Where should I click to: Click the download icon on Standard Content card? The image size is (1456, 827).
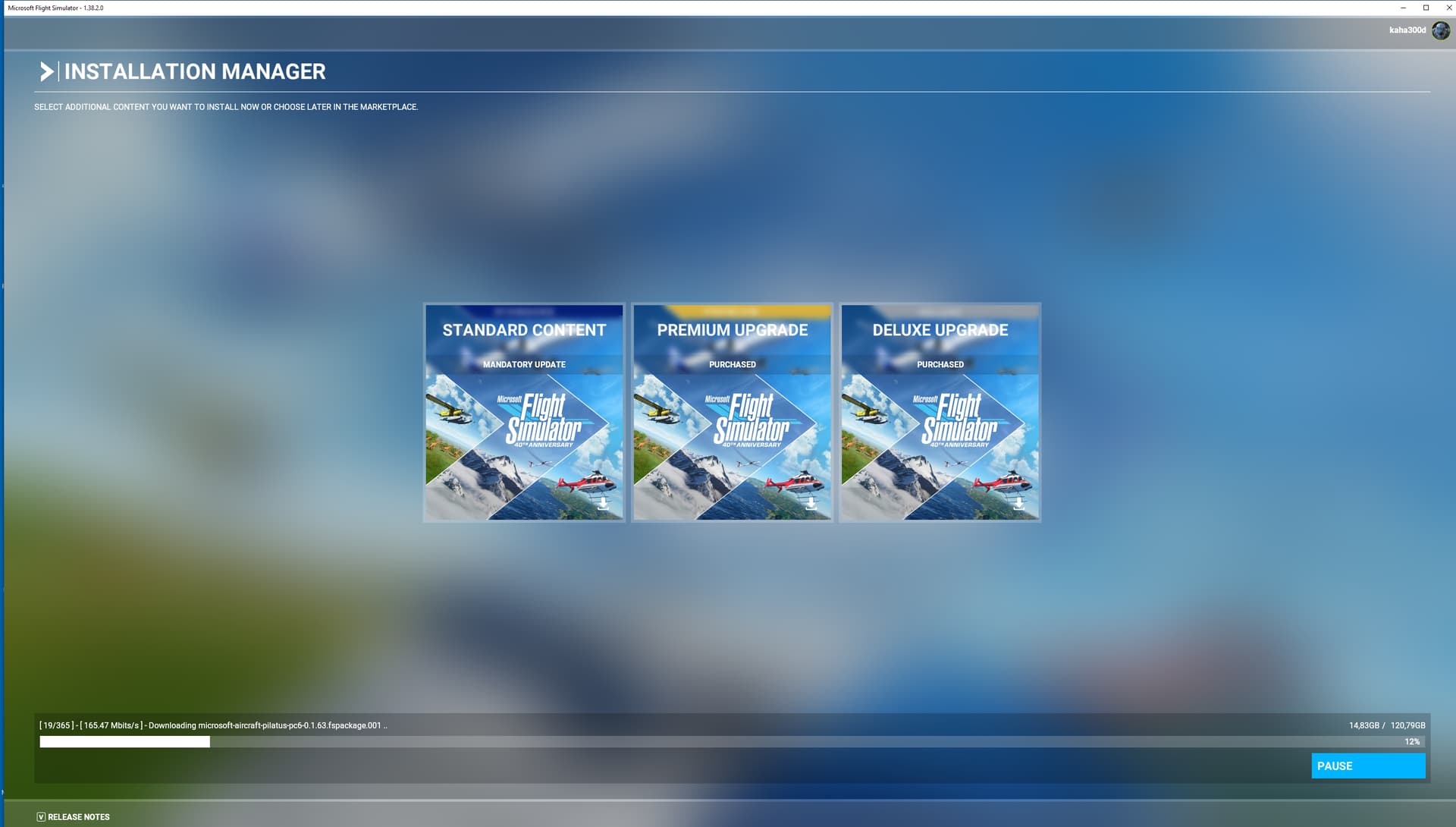click(x=603, y=503)
